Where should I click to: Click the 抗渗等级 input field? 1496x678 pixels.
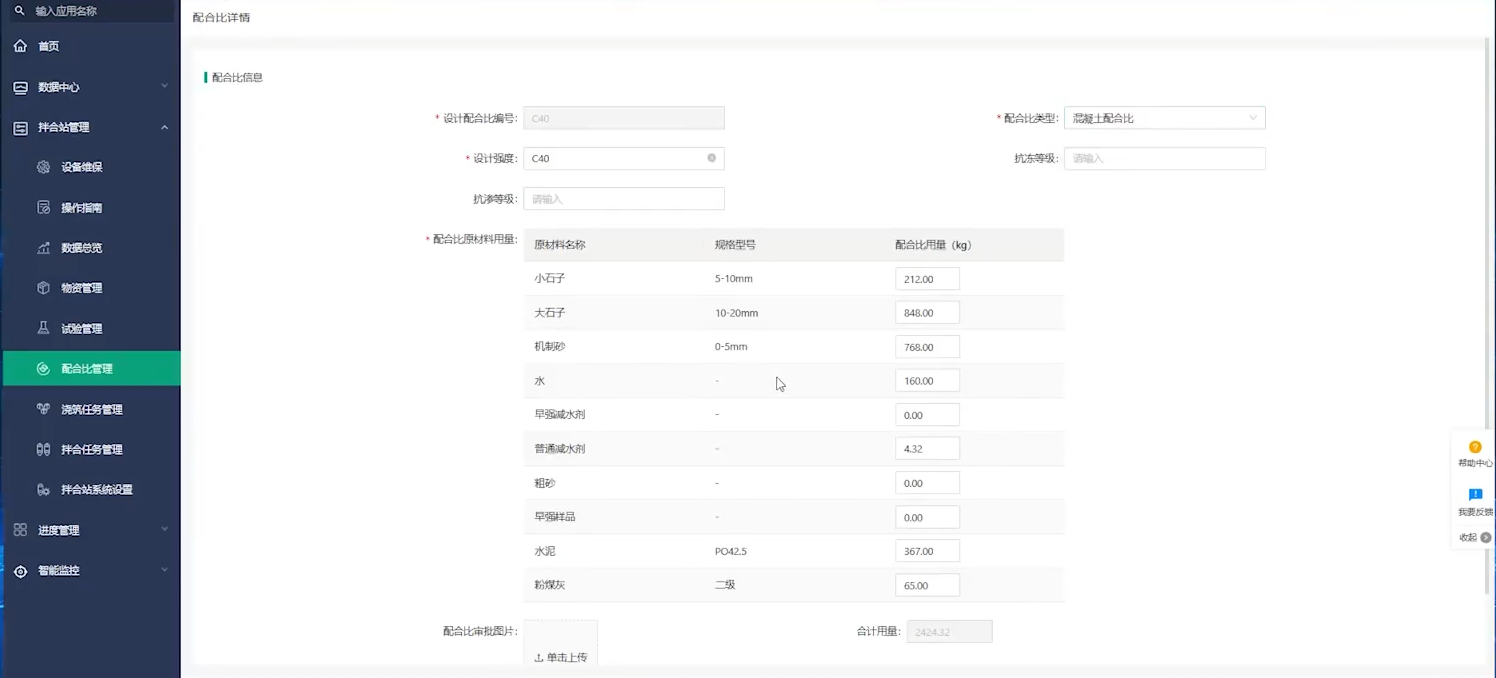[x=624, y=199]
